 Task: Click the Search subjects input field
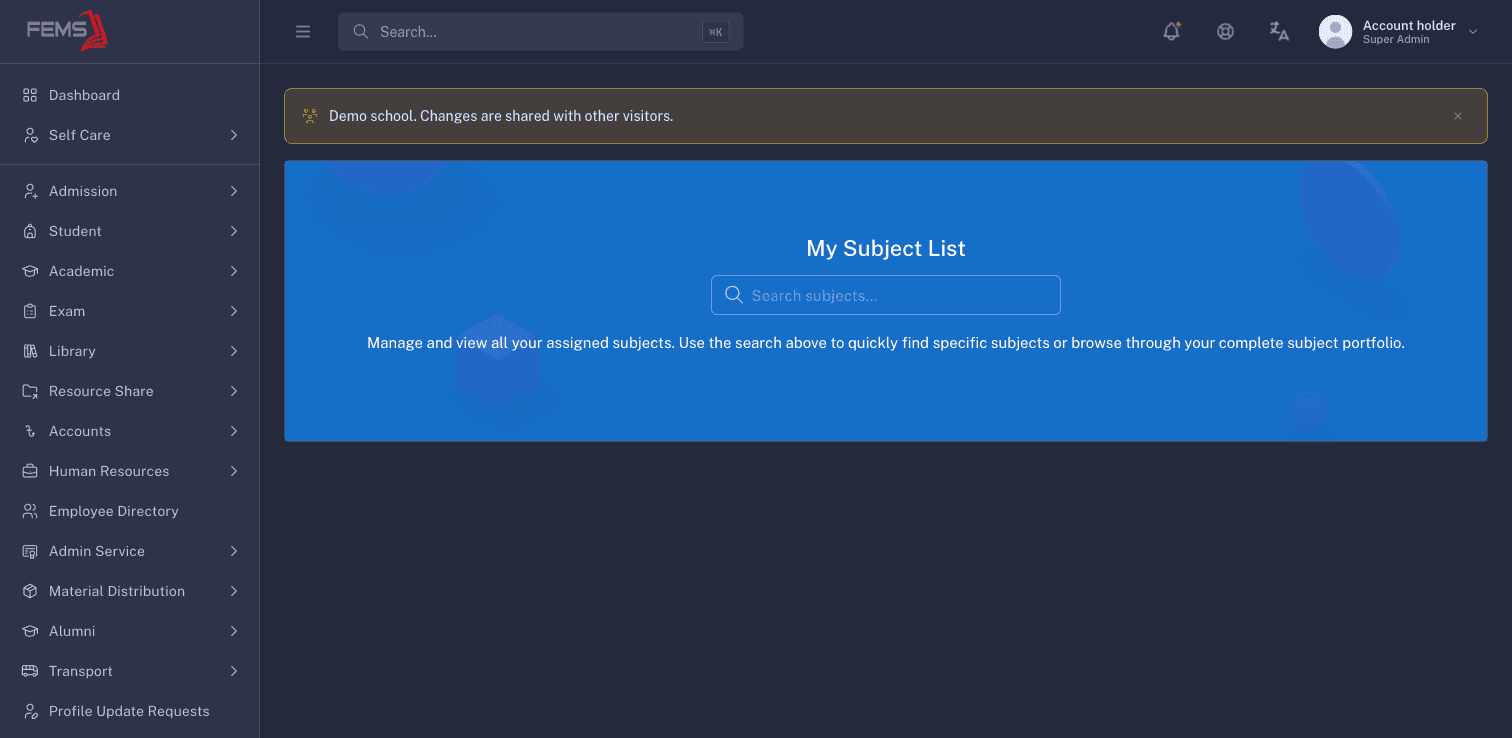point(886,295)
